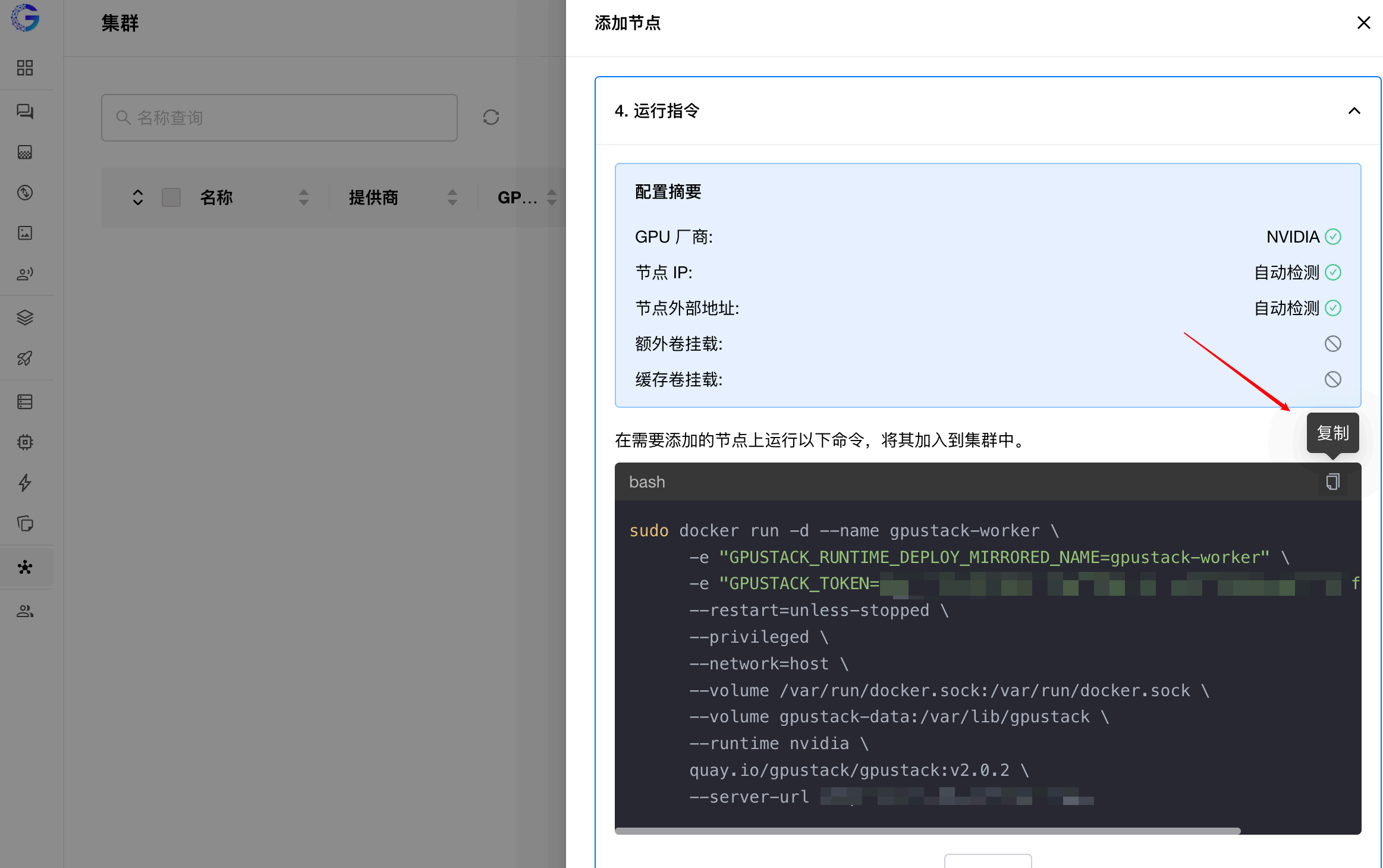Click the --restart=unless-stopped line
Screen dimensions: 1383x868
point(819,610)
